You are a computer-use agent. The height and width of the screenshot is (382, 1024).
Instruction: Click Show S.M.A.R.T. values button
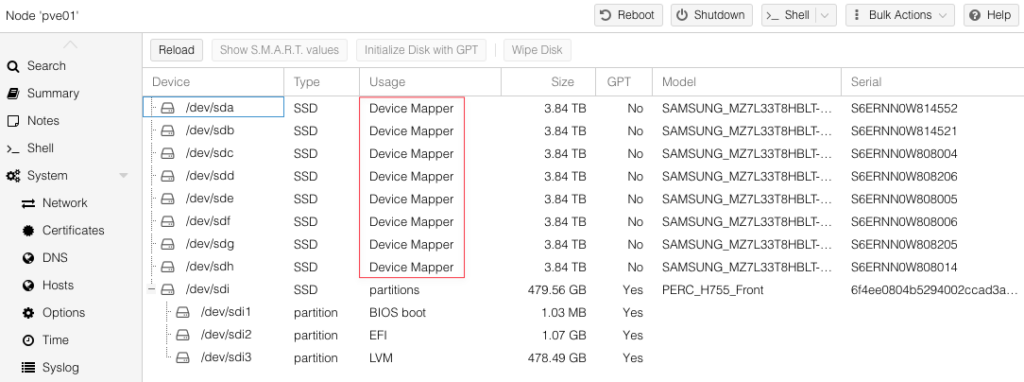point(280,50)
